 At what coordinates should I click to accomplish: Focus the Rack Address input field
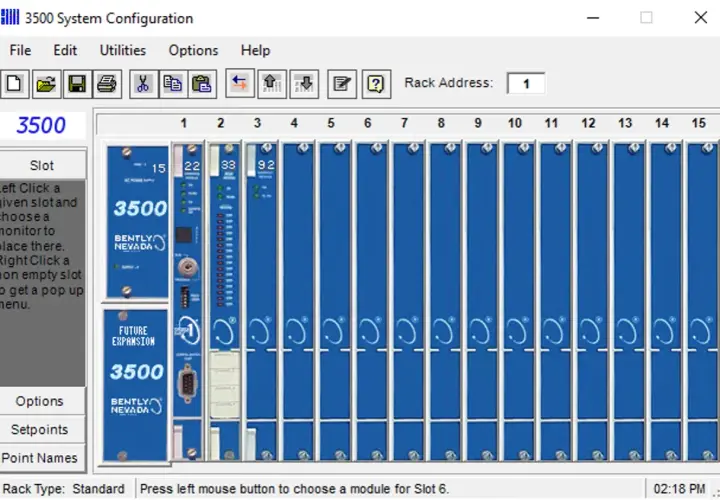[x=526, y=84]
